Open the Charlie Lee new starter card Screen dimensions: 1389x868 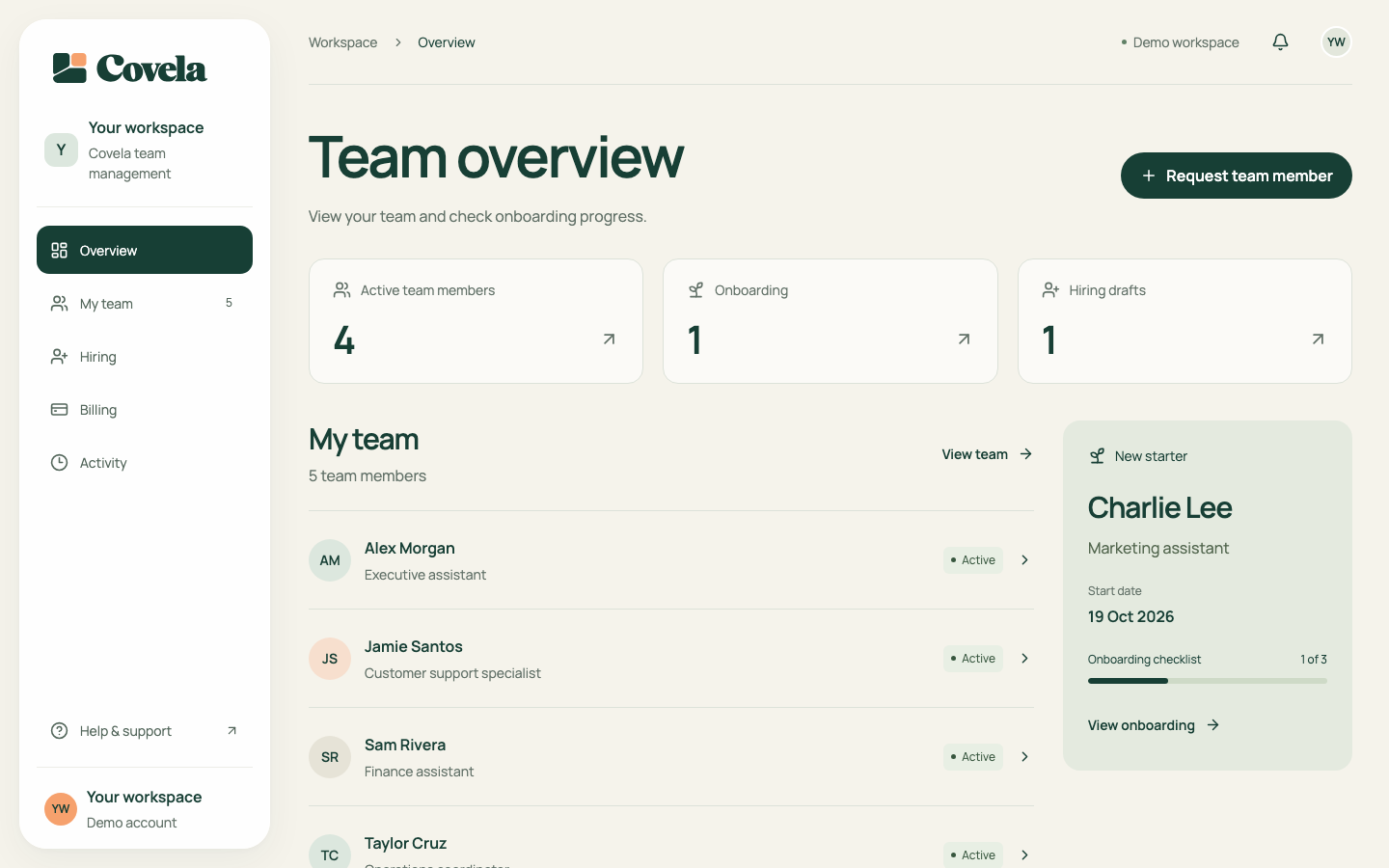1208,595
